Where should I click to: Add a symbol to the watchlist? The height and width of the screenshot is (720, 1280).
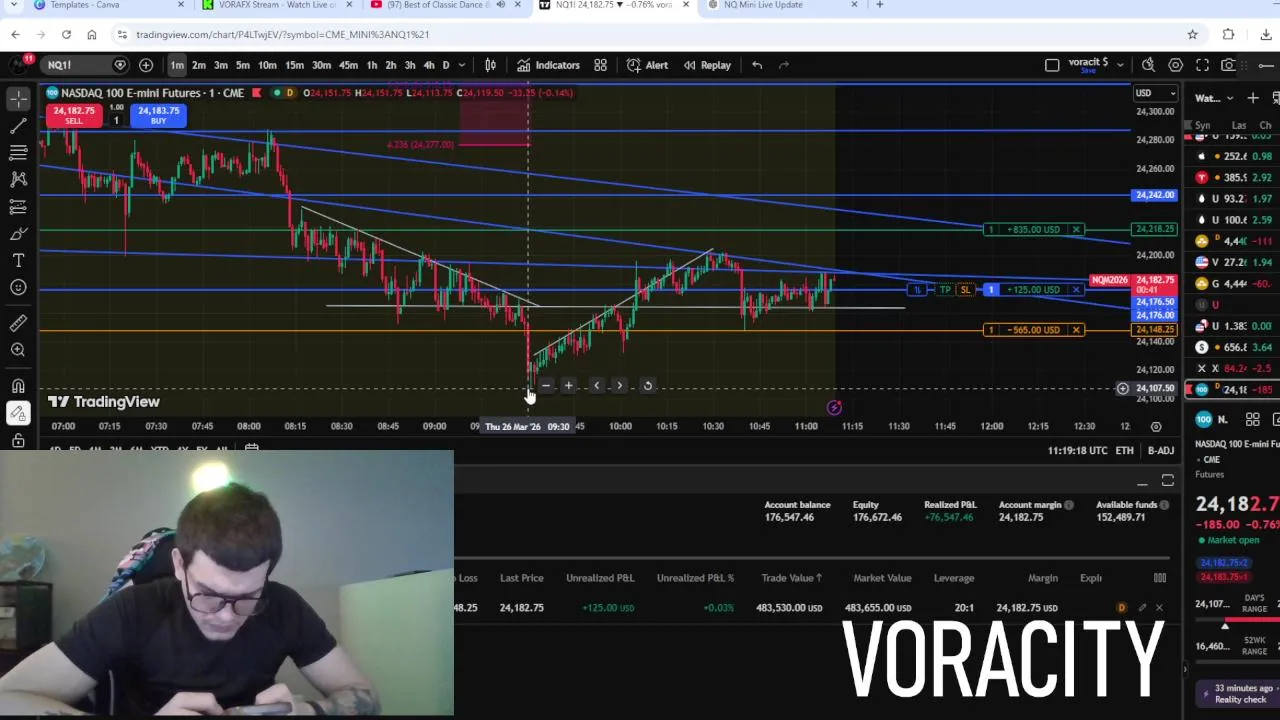tap(1253, 98)
